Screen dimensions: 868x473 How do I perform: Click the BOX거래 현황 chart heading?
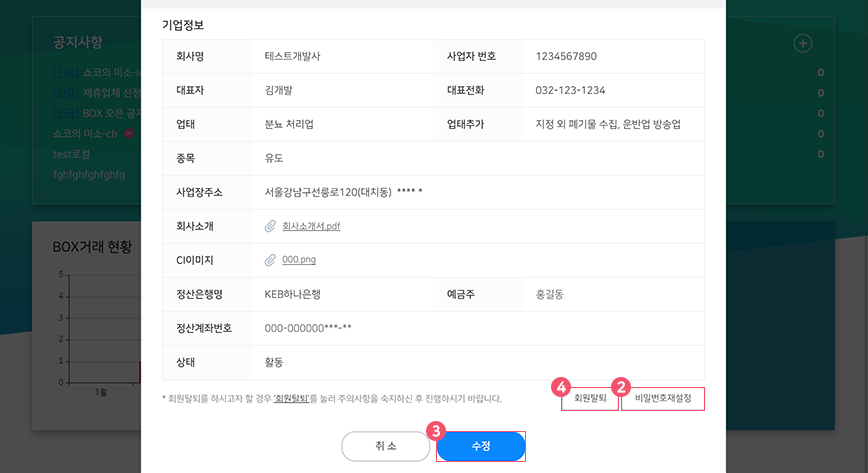point(92,247)
